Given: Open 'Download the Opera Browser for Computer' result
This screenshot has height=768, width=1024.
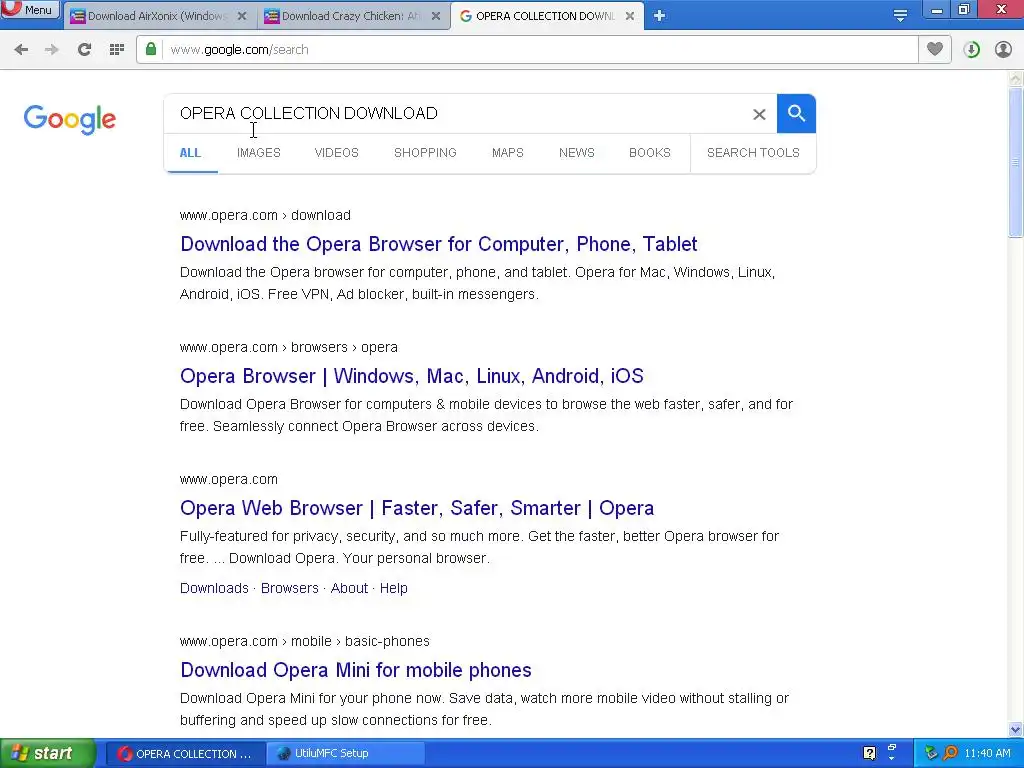Looking at the screenshot, I should tap(439, 244).
